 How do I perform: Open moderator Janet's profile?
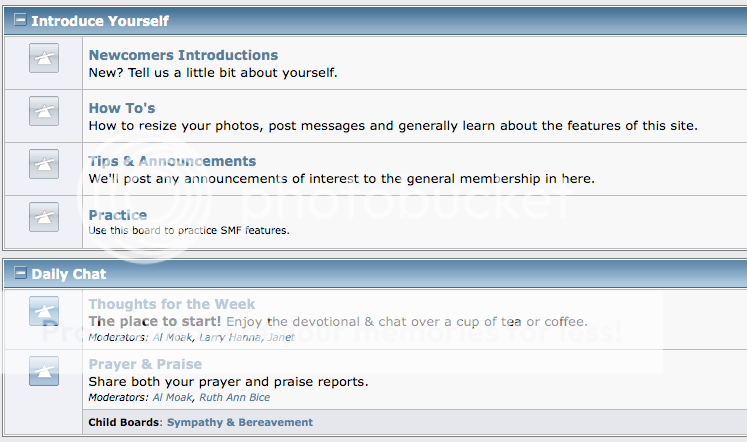[x=281, y=337]
